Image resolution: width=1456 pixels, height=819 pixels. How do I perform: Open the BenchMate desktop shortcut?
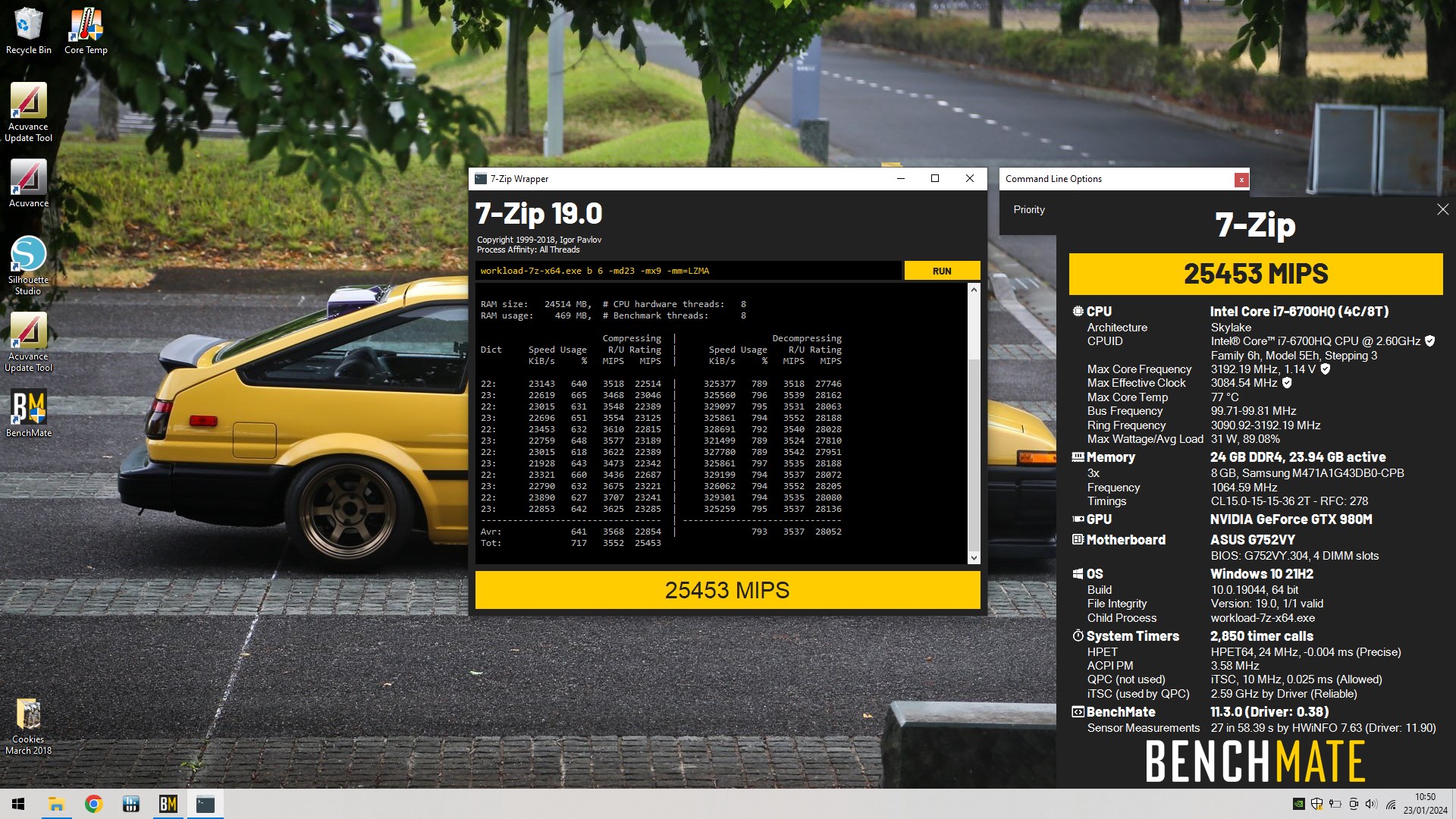click(x=28, y=414)
